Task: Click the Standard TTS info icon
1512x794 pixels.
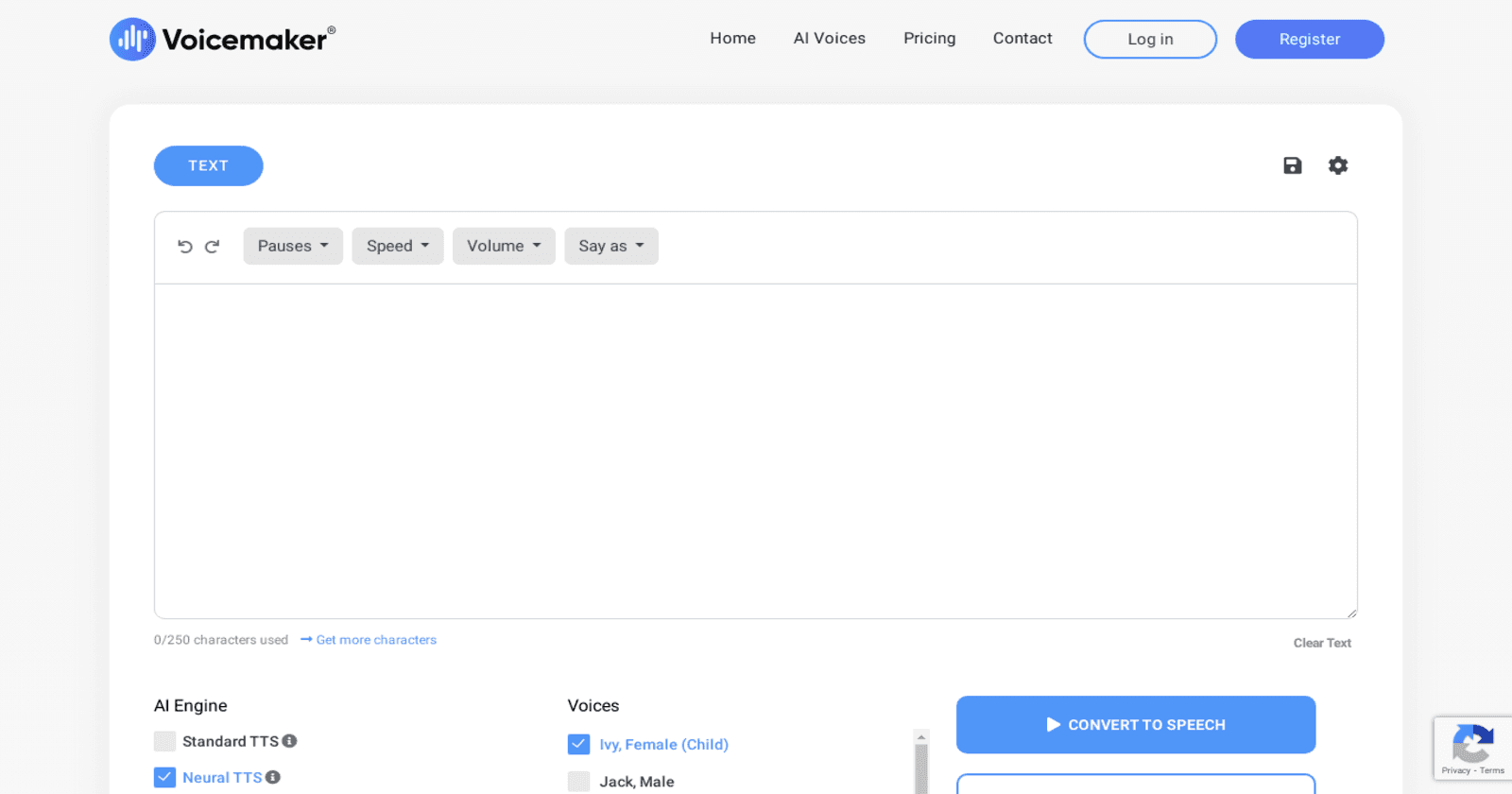Action: pyautogui.click(x=290, y=741)
